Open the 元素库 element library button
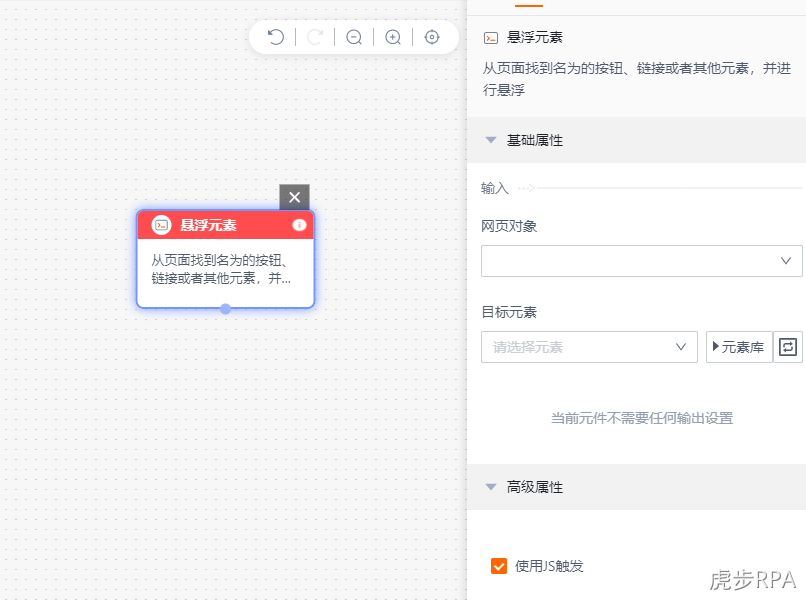 (739, 347)
